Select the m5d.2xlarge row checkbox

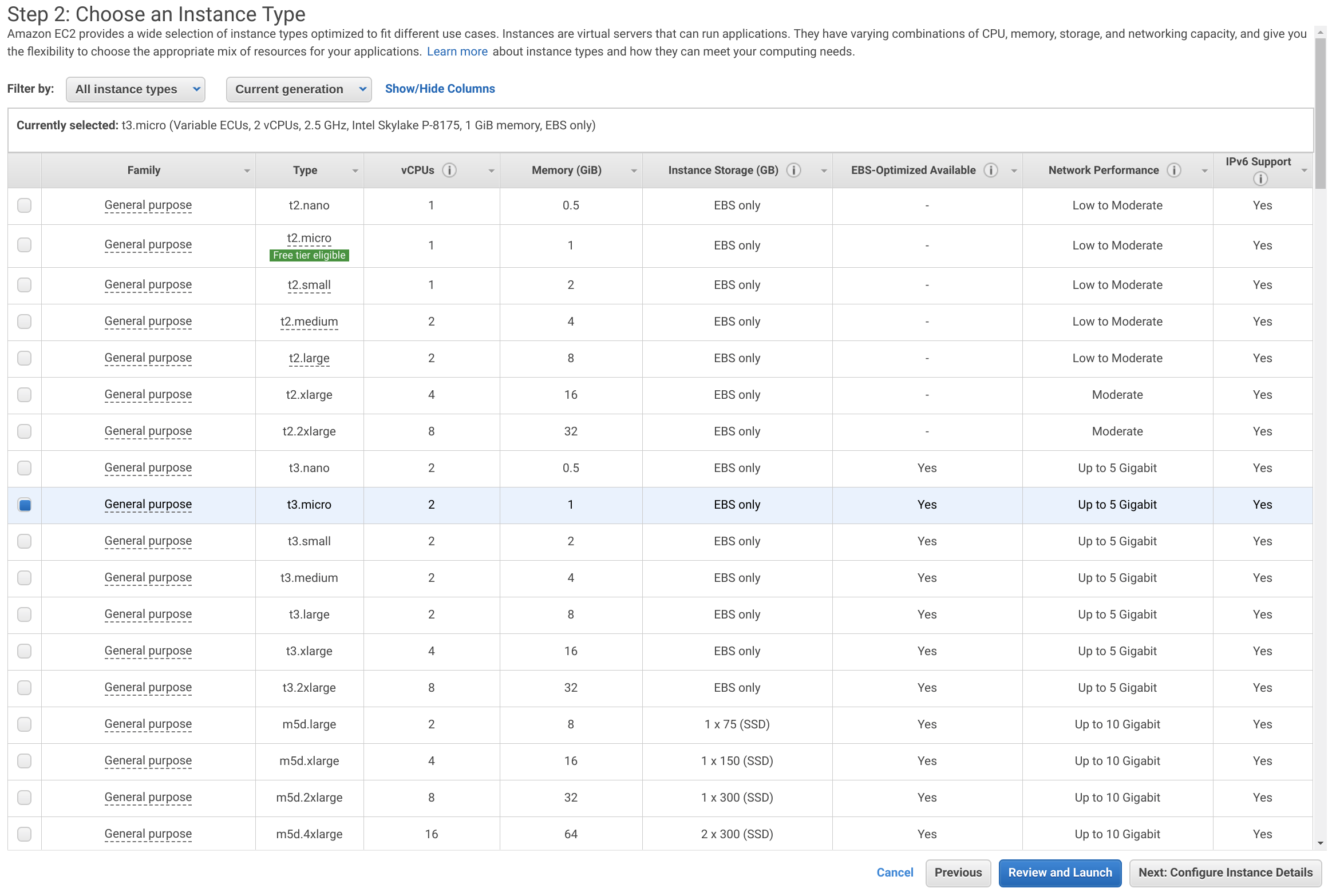[x=24, y=798]
